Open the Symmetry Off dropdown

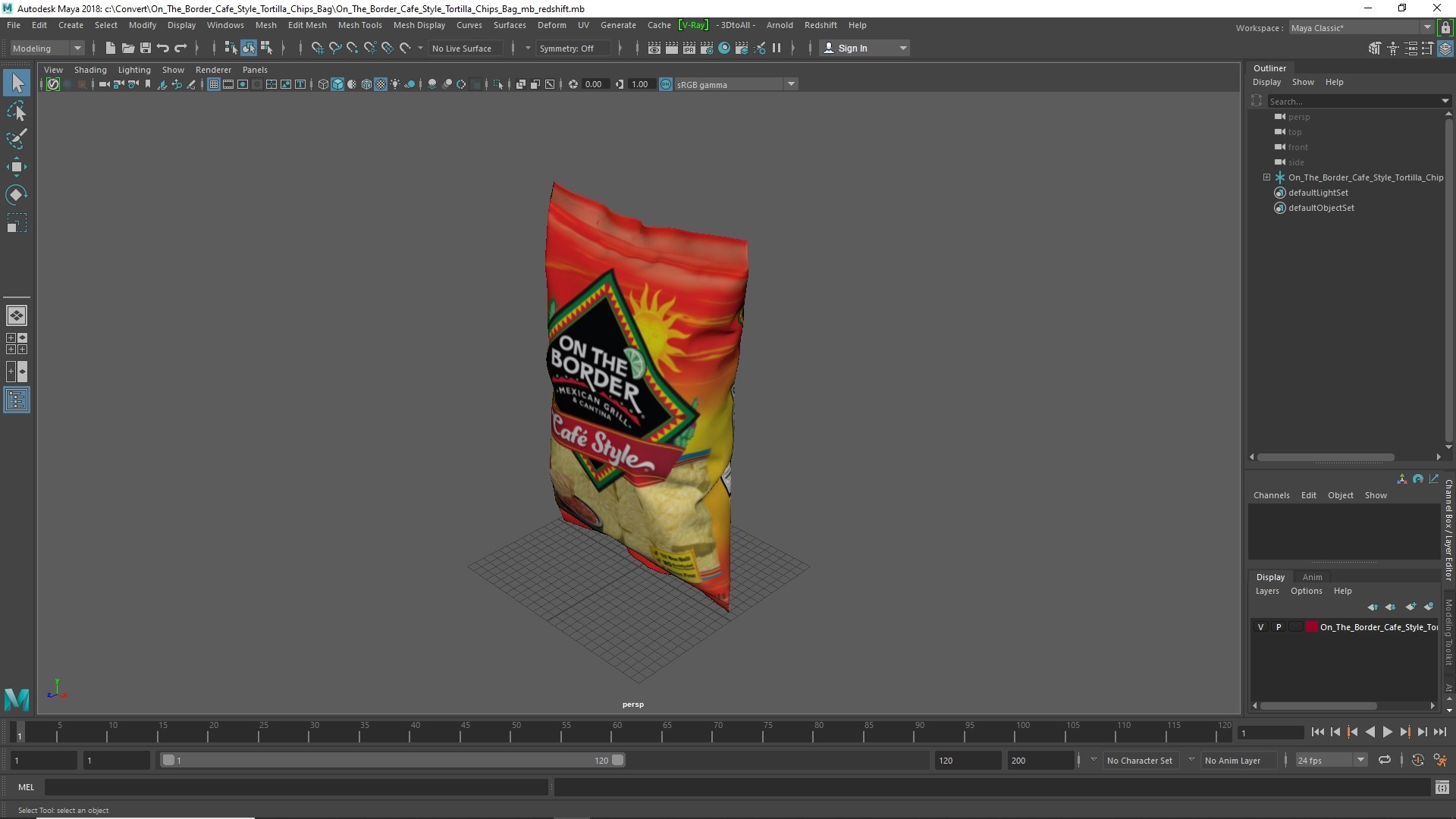click(x=574, y=48)
